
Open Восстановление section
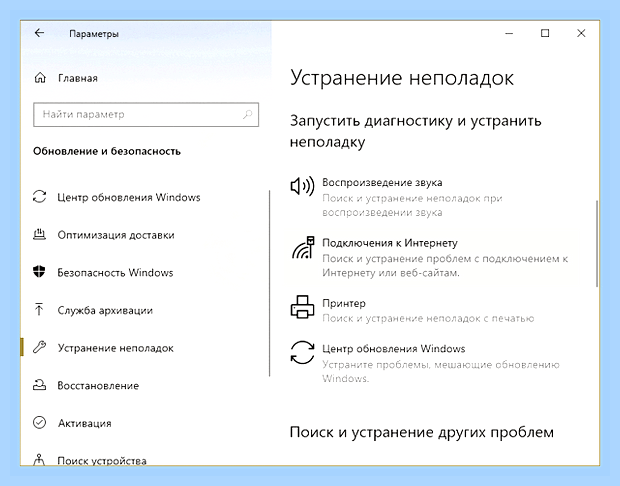tap(98, 386)
